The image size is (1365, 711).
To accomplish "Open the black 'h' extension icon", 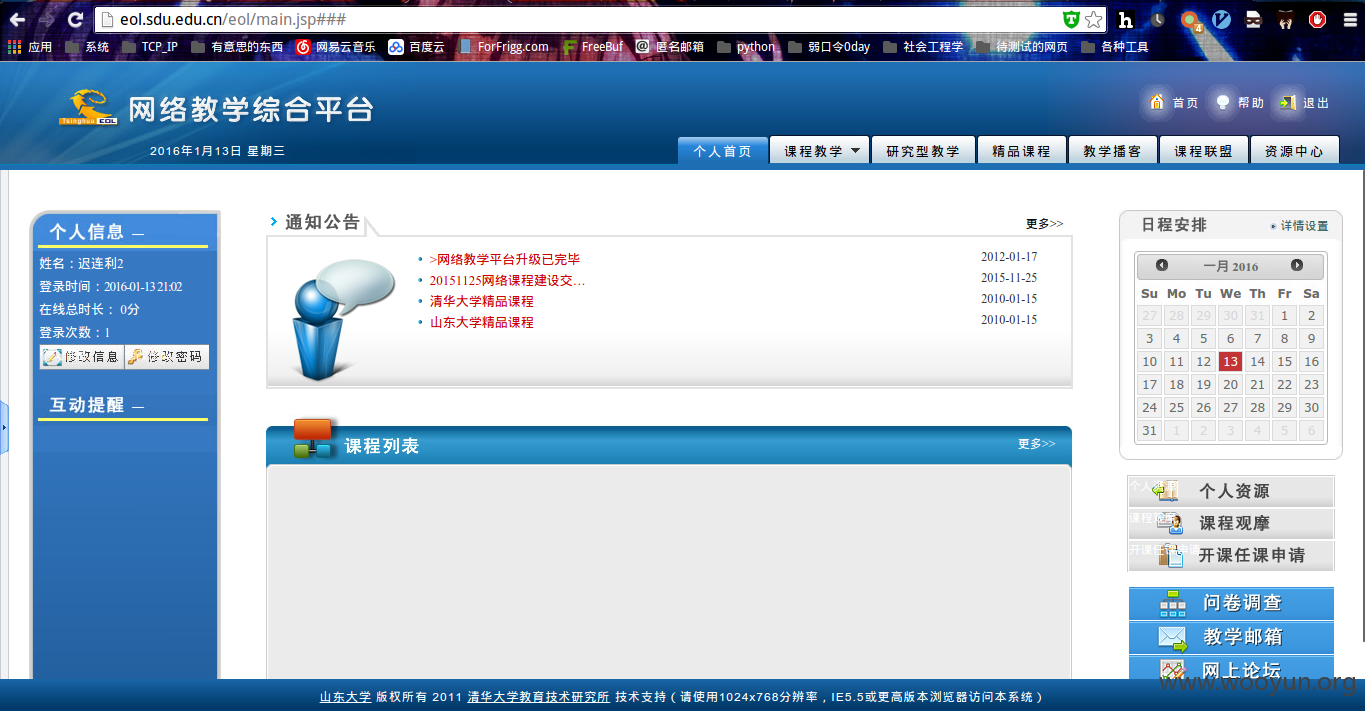I will pos(1126,19).
